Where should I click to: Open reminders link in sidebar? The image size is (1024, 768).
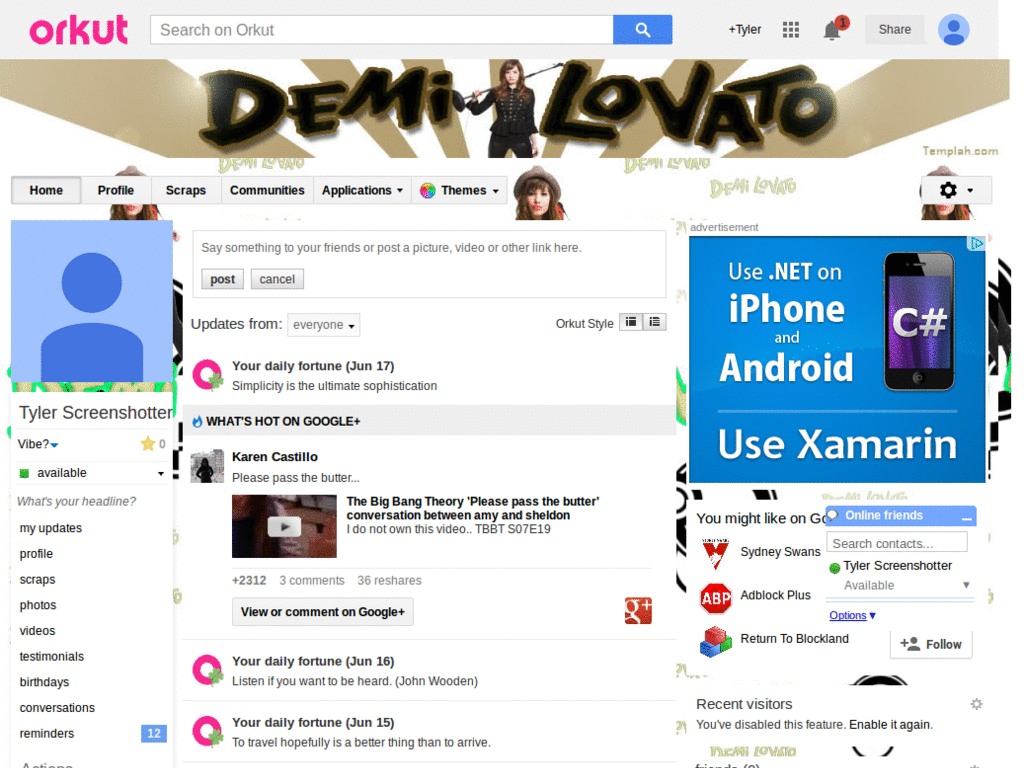pyautogui.click(x=46, y=733)
